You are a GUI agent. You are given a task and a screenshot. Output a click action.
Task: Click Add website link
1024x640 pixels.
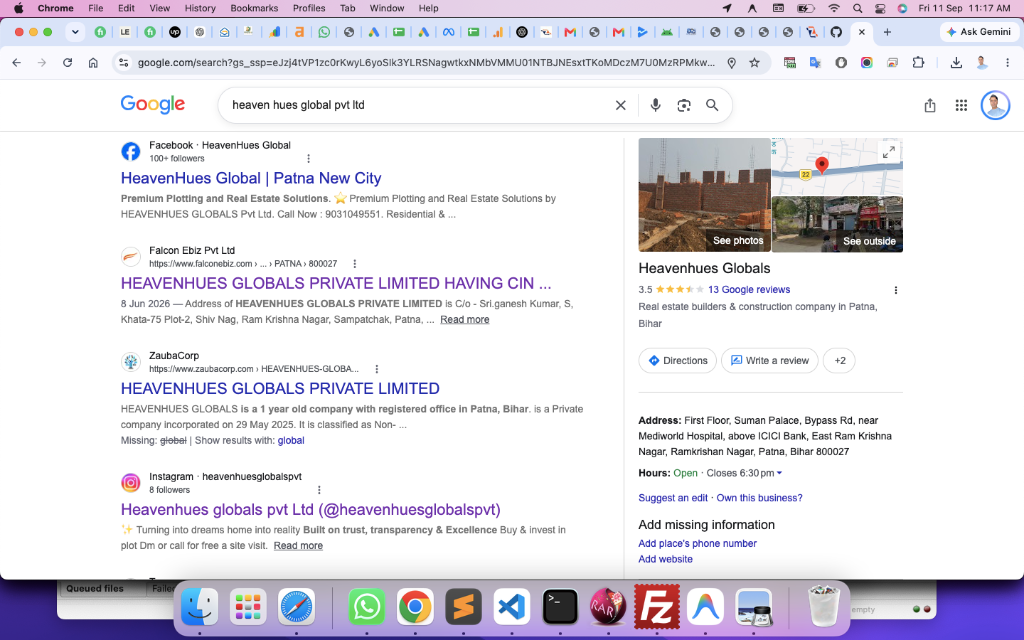(x=665, y=559)
